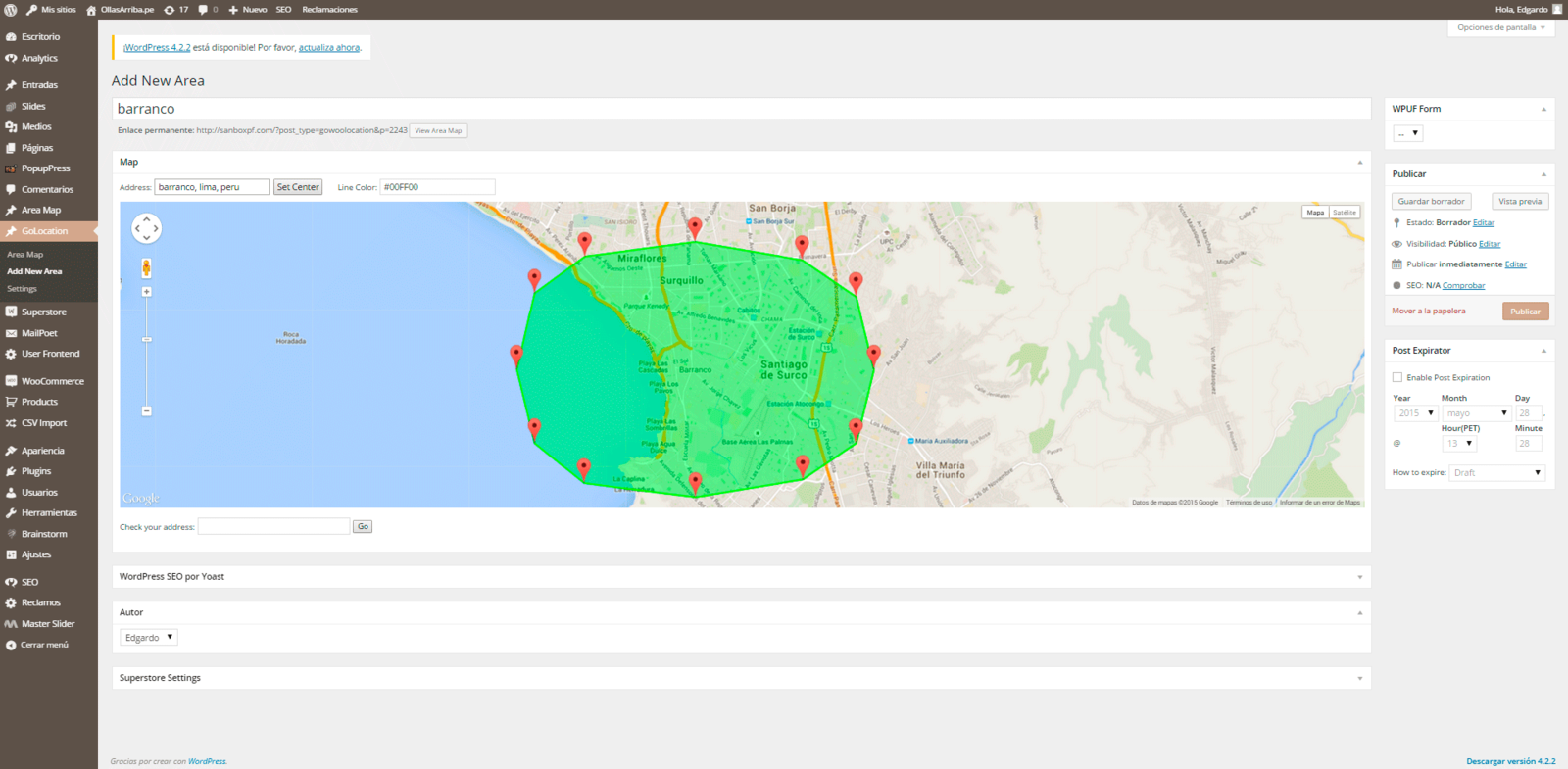Viewport: 1568px width, 769px height.
Task: Open Superstore in the sidebar
Action: click(x=44, y=312)
